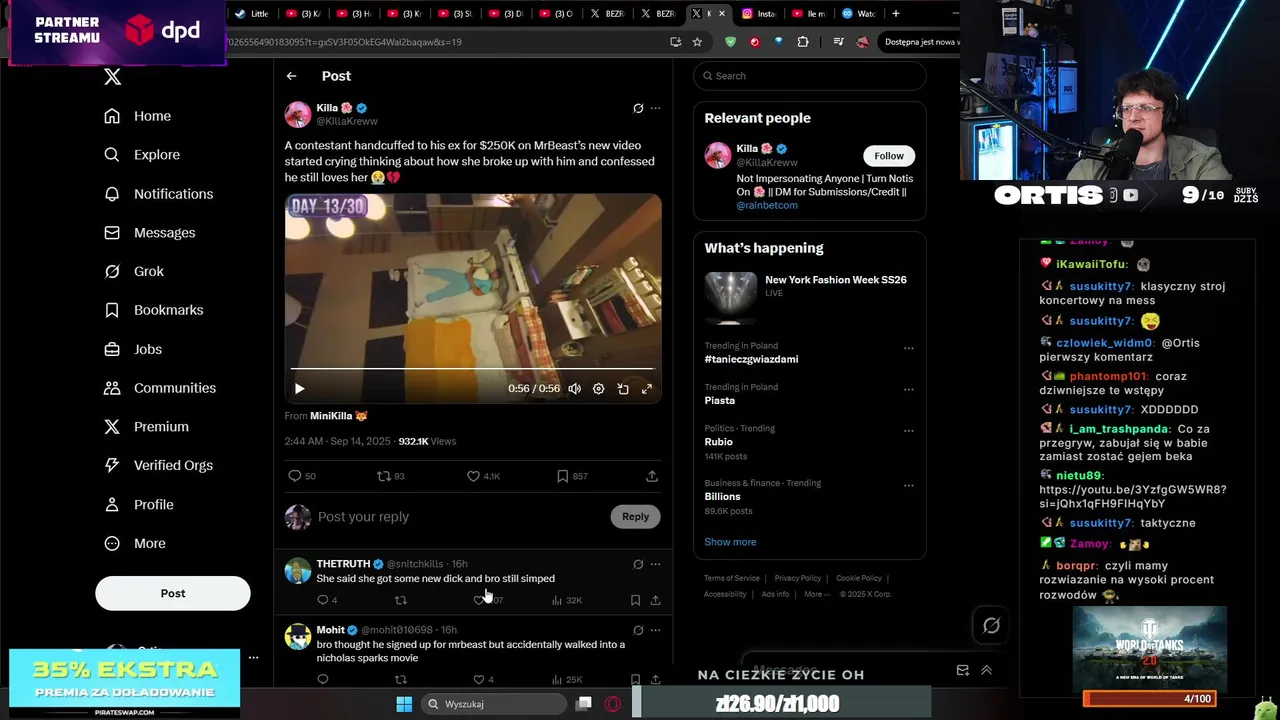Like the post with 4.1K likes

(483, 476)
